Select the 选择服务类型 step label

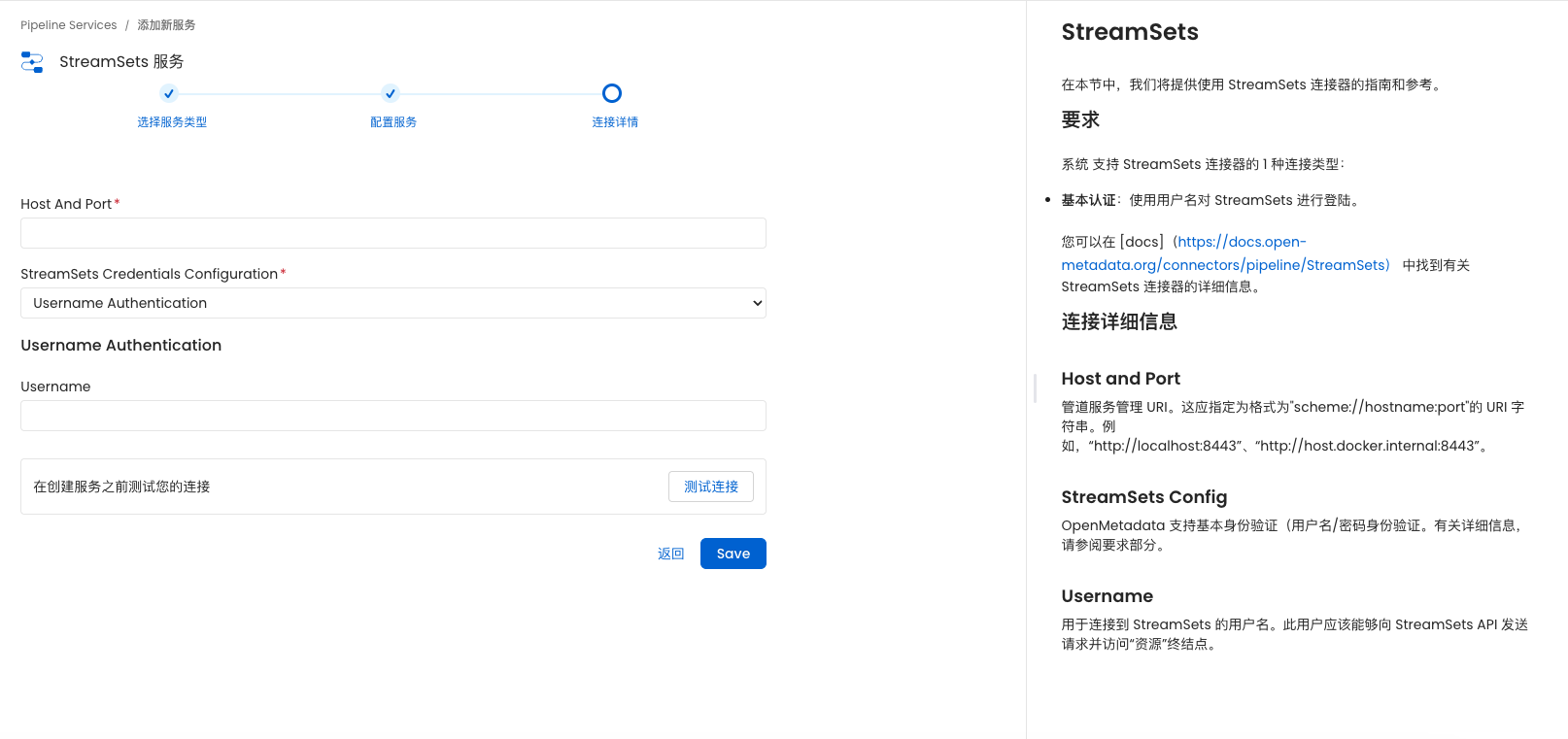click(x=172, y=122)
